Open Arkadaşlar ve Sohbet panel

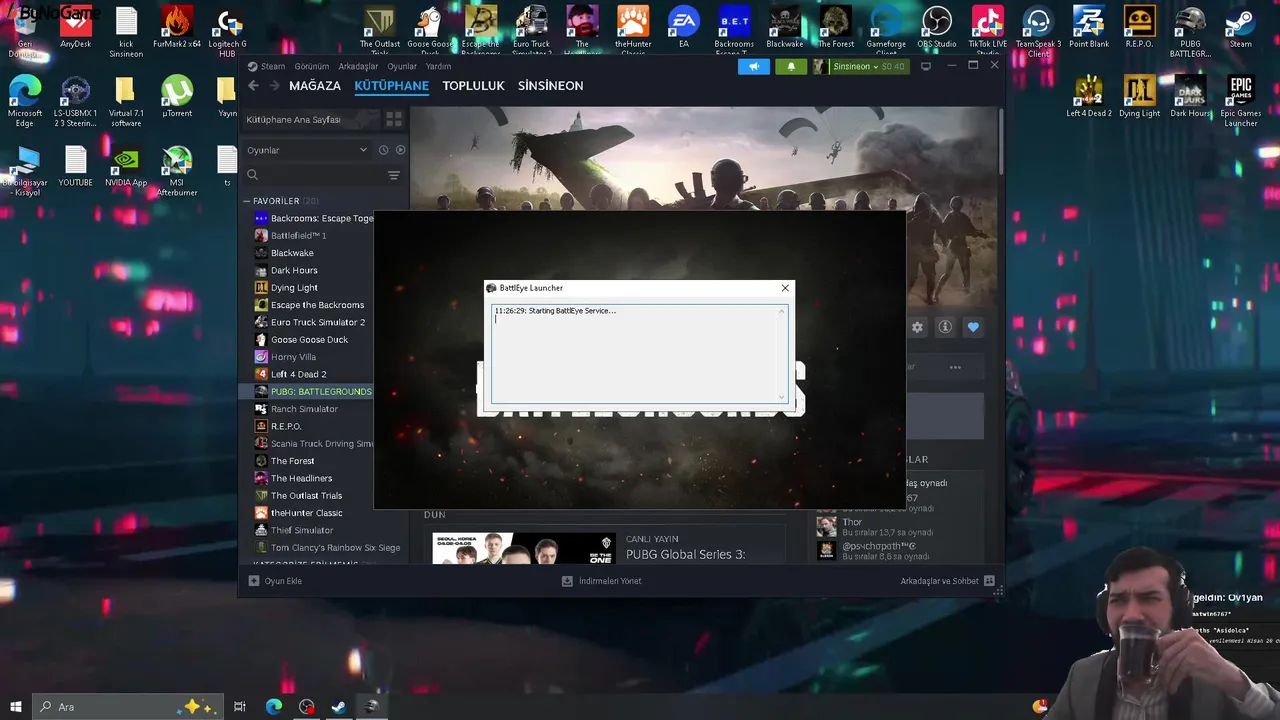[x=947, y=581]
